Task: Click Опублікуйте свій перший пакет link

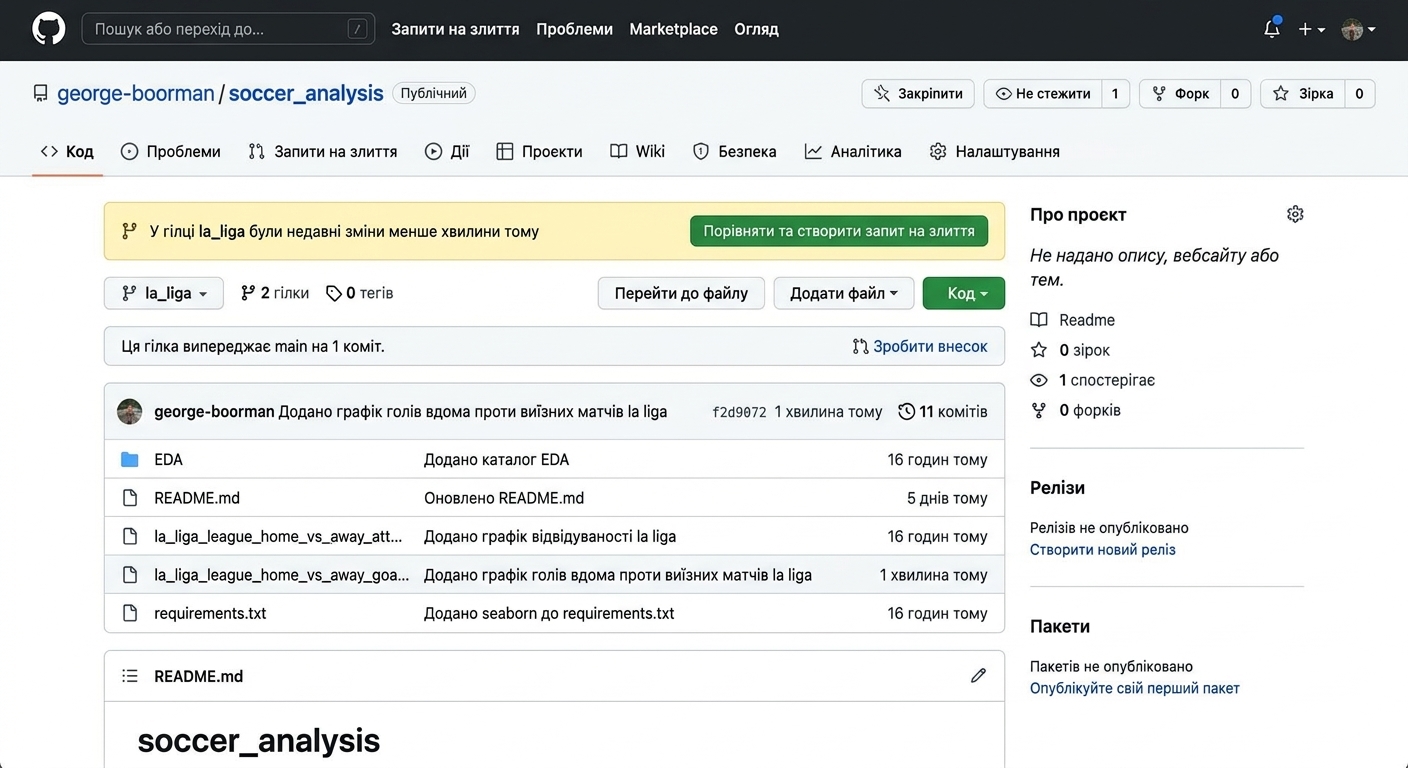Action: coord(1135,688)
